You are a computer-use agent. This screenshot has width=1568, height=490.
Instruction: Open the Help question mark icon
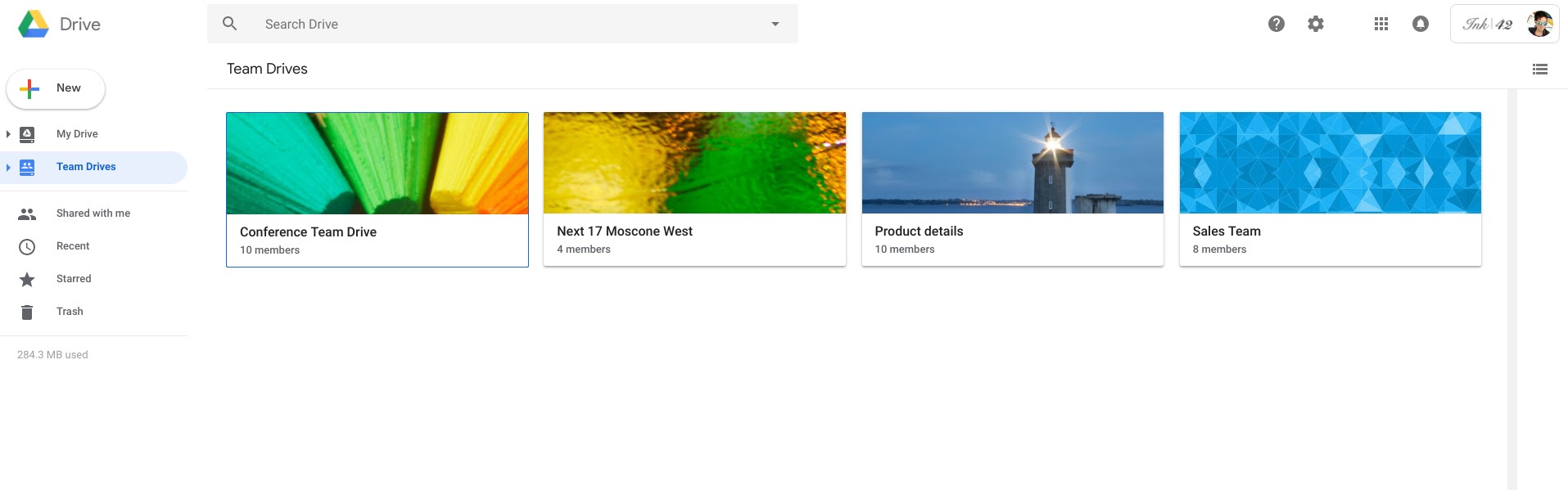1277,24
